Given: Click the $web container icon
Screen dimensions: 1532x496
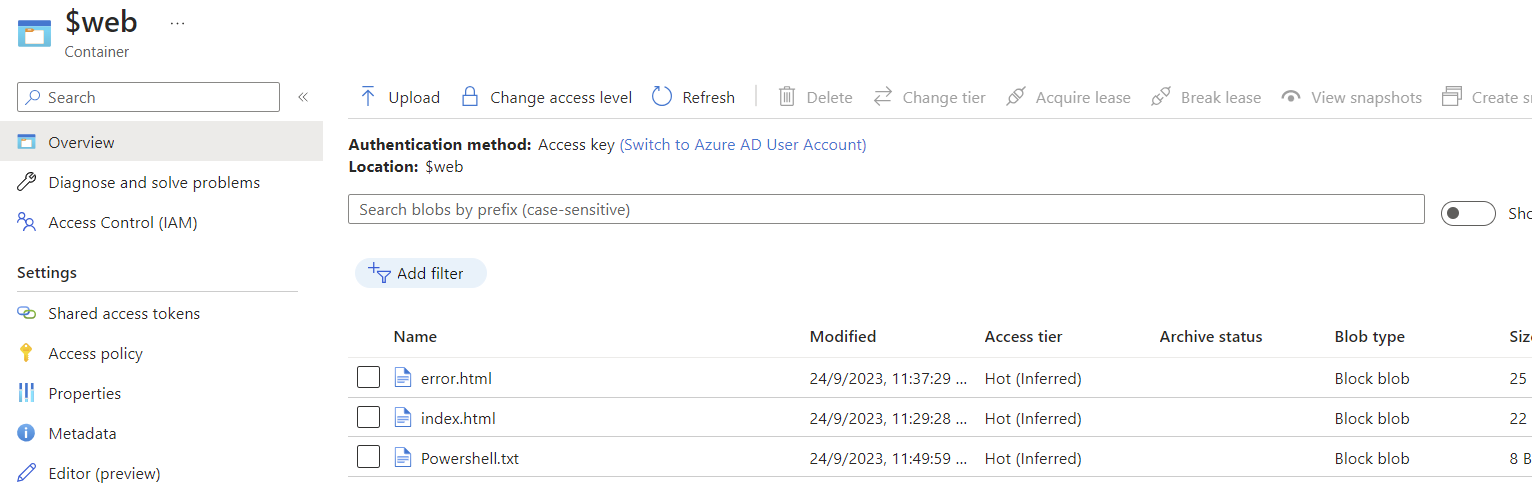Looking at the screenshot, I should (34, 33).
